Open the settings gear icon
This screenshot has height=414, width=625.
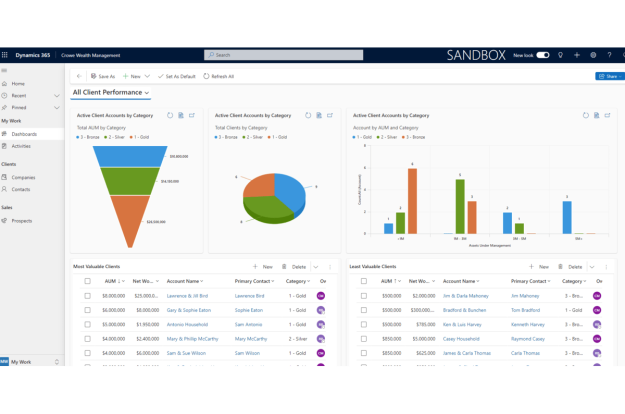[593, 55]
